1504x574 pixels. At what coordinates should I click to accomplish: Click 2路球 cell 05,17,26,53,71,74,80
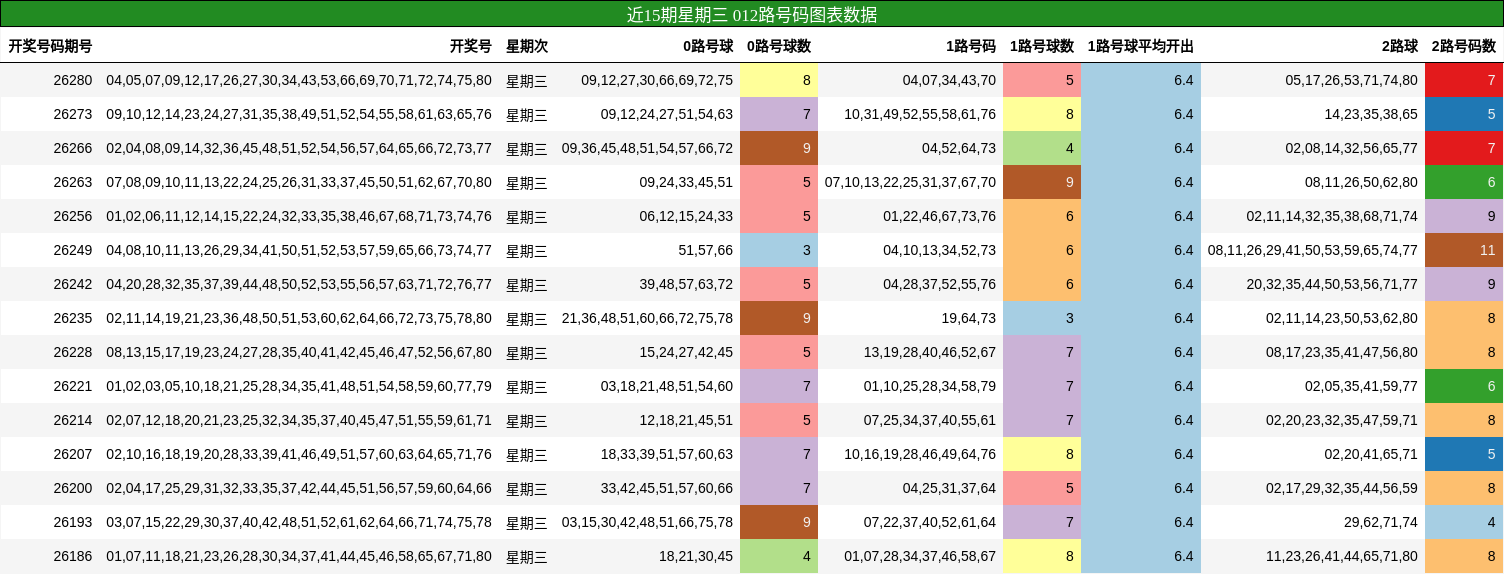1352,80
